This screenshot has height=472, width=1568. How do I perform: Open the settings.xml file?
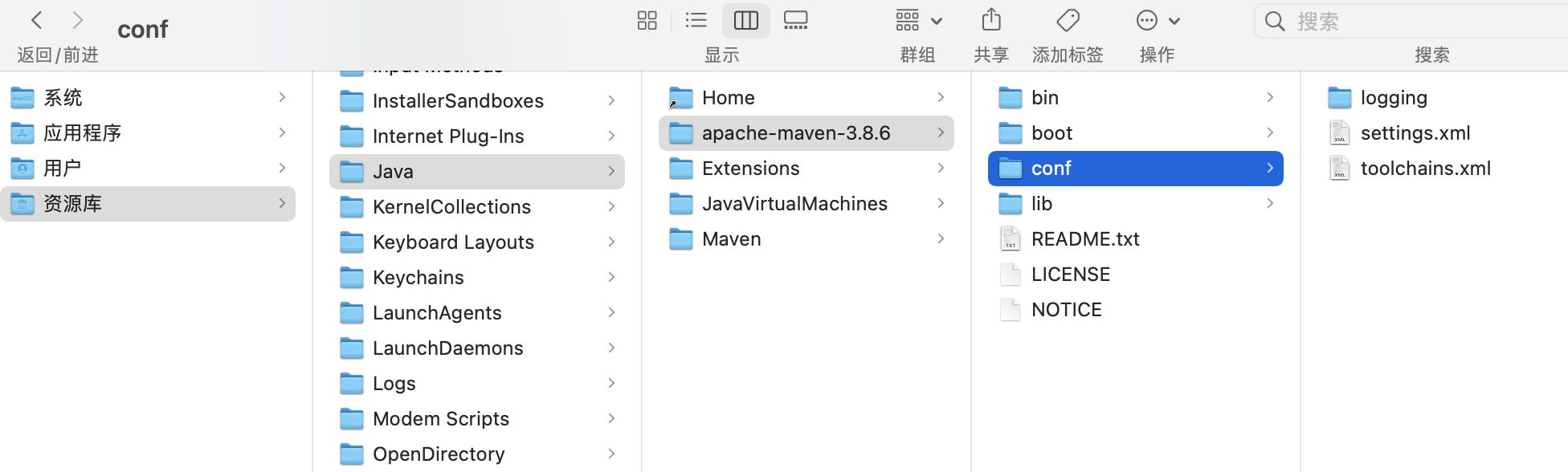tap(1415, 133)
